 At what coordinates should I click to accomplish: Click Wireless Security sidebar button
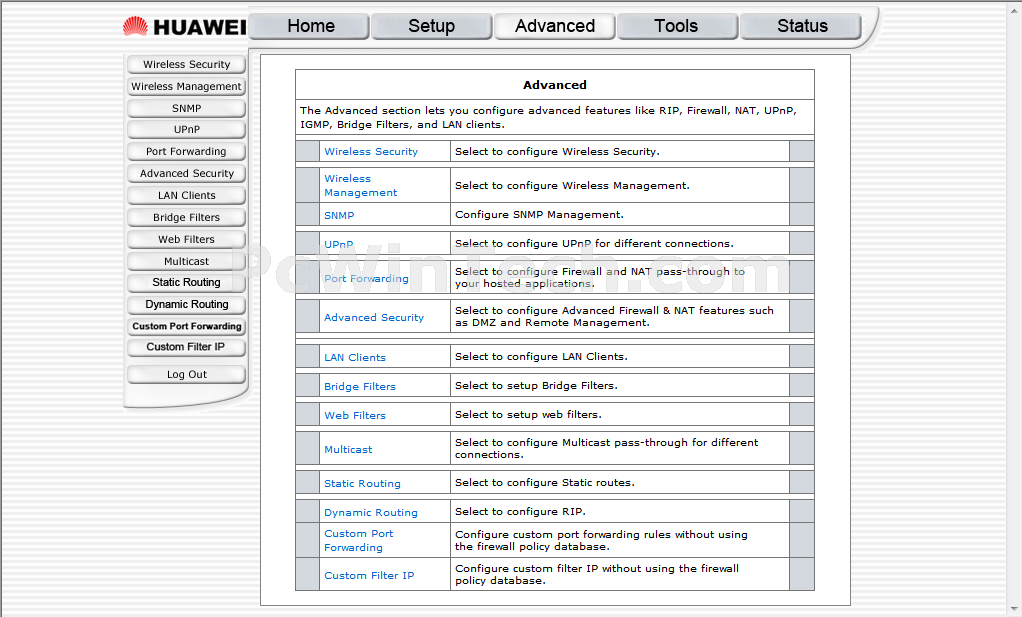pos(186,65)
